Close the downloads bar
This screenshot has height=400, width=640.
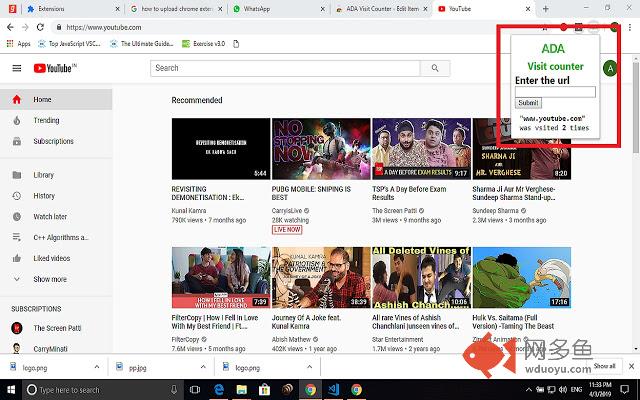click(631, 366)
